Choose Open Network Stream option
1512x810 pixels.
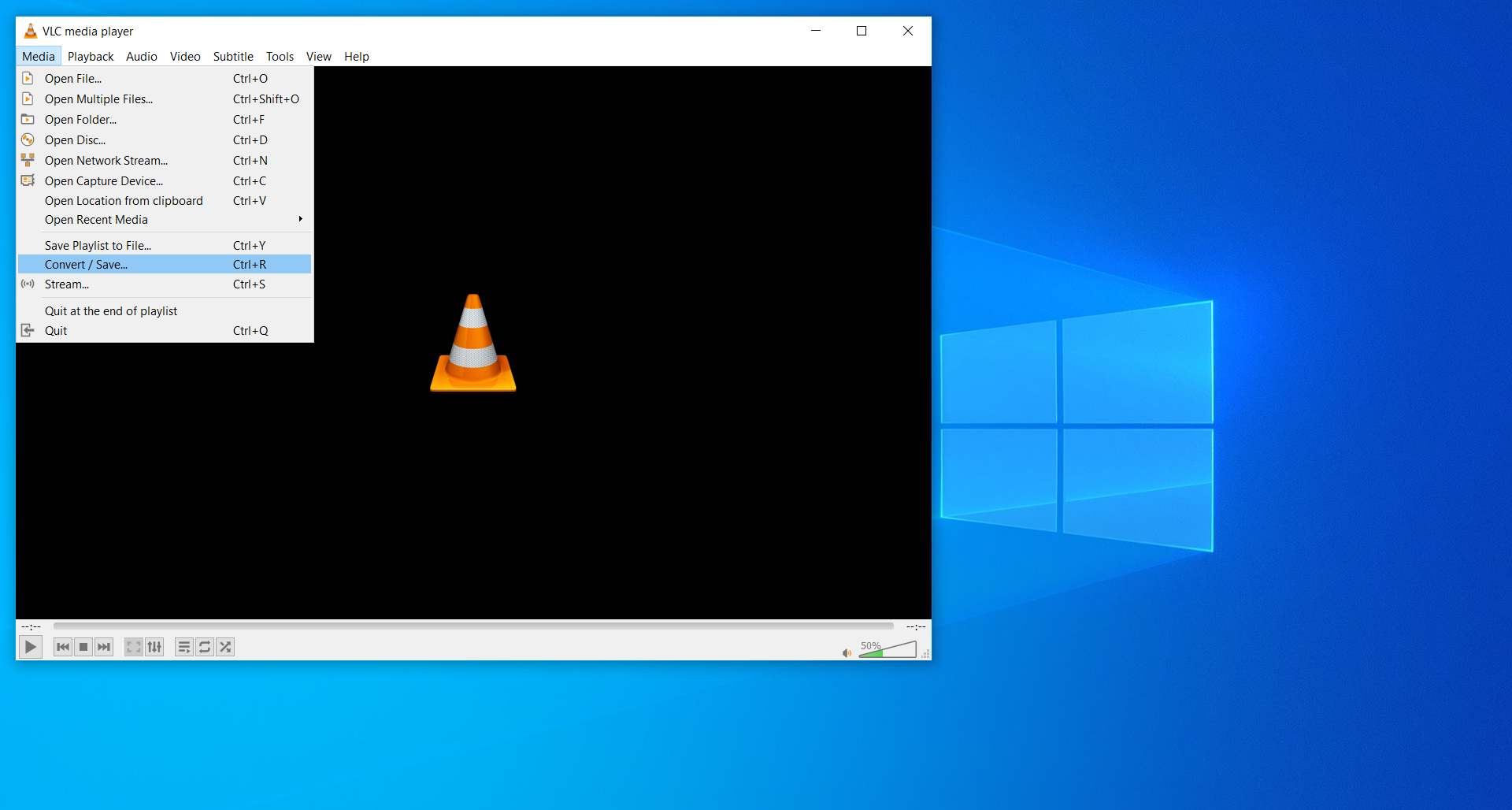coord(106,161)
